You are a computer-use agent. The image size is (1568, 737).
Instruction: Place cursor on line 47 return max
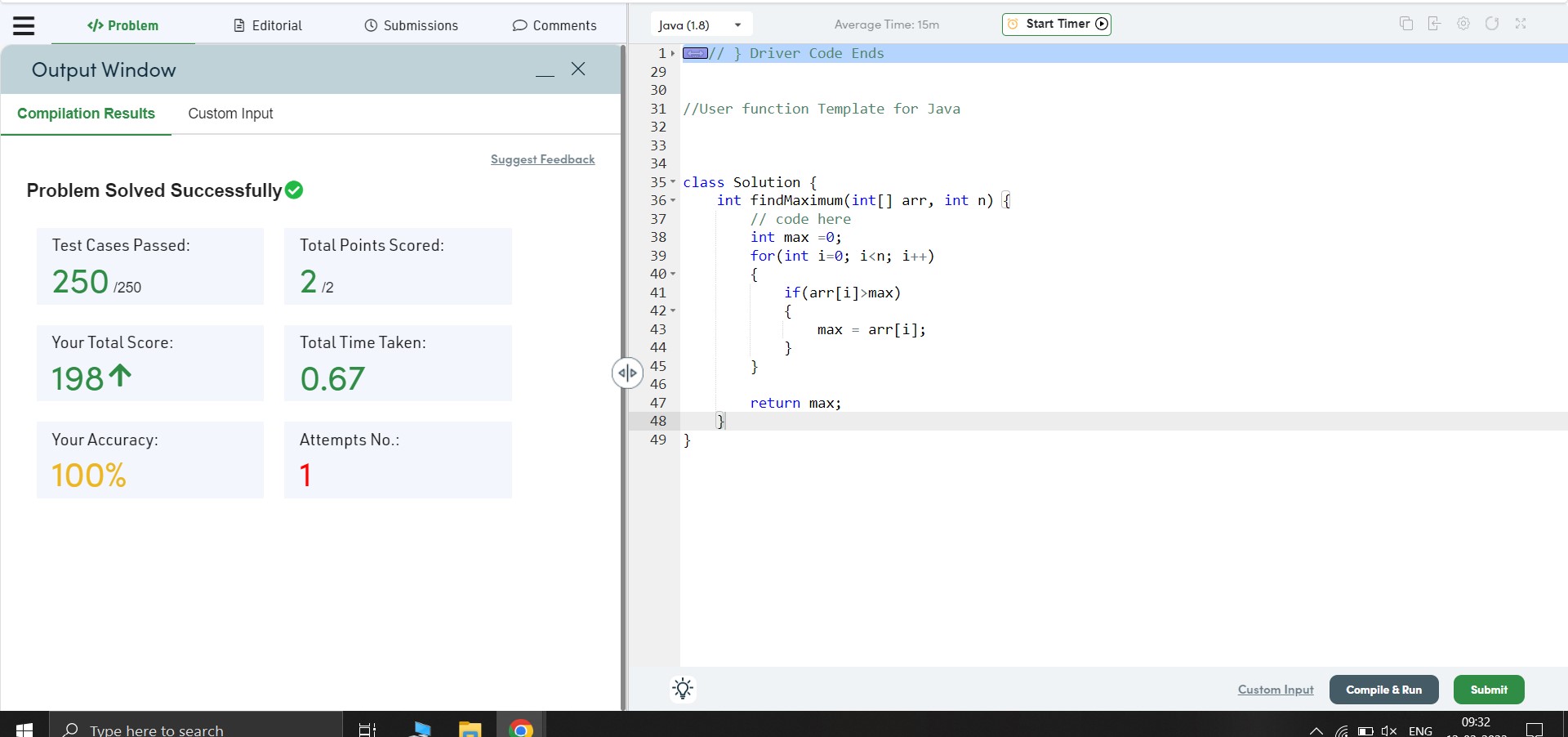point(795,403)
